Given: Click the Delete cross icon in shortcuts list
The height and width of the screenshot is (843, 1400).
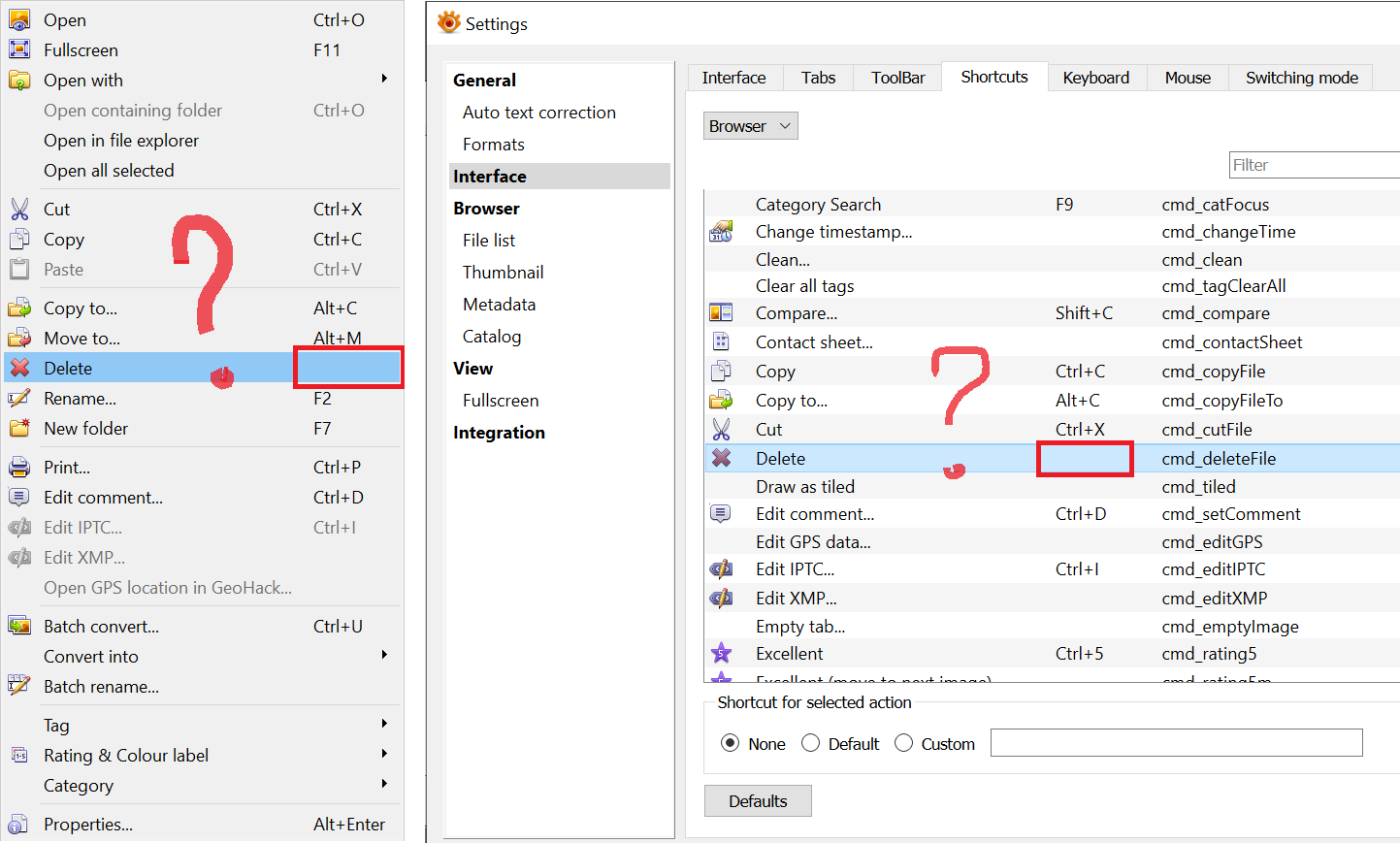Looking at the screenshot, I should pyautogui.click(x=721, y=458).
